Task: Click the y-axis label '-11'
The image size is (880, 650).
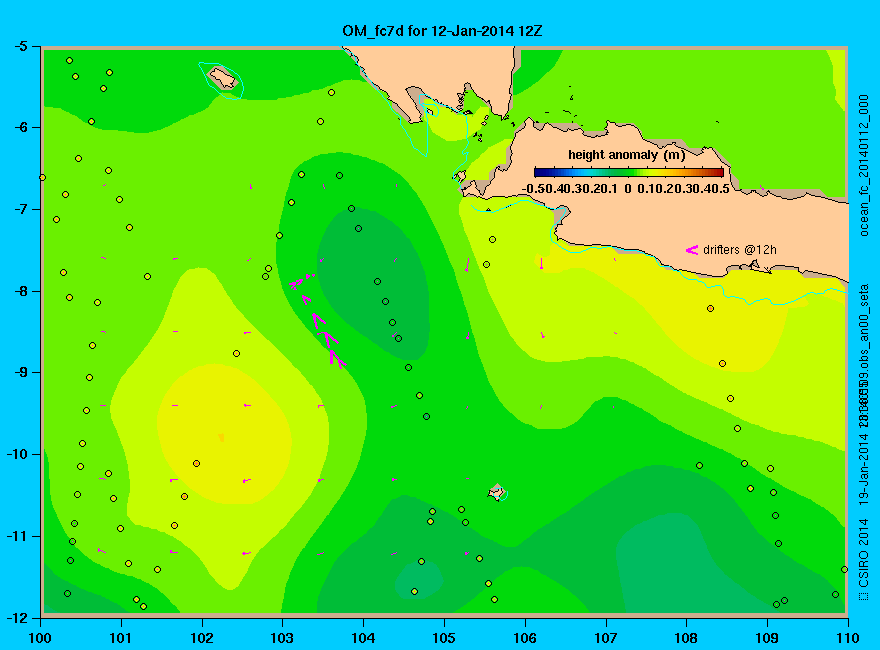Action: tap(17, 536)
